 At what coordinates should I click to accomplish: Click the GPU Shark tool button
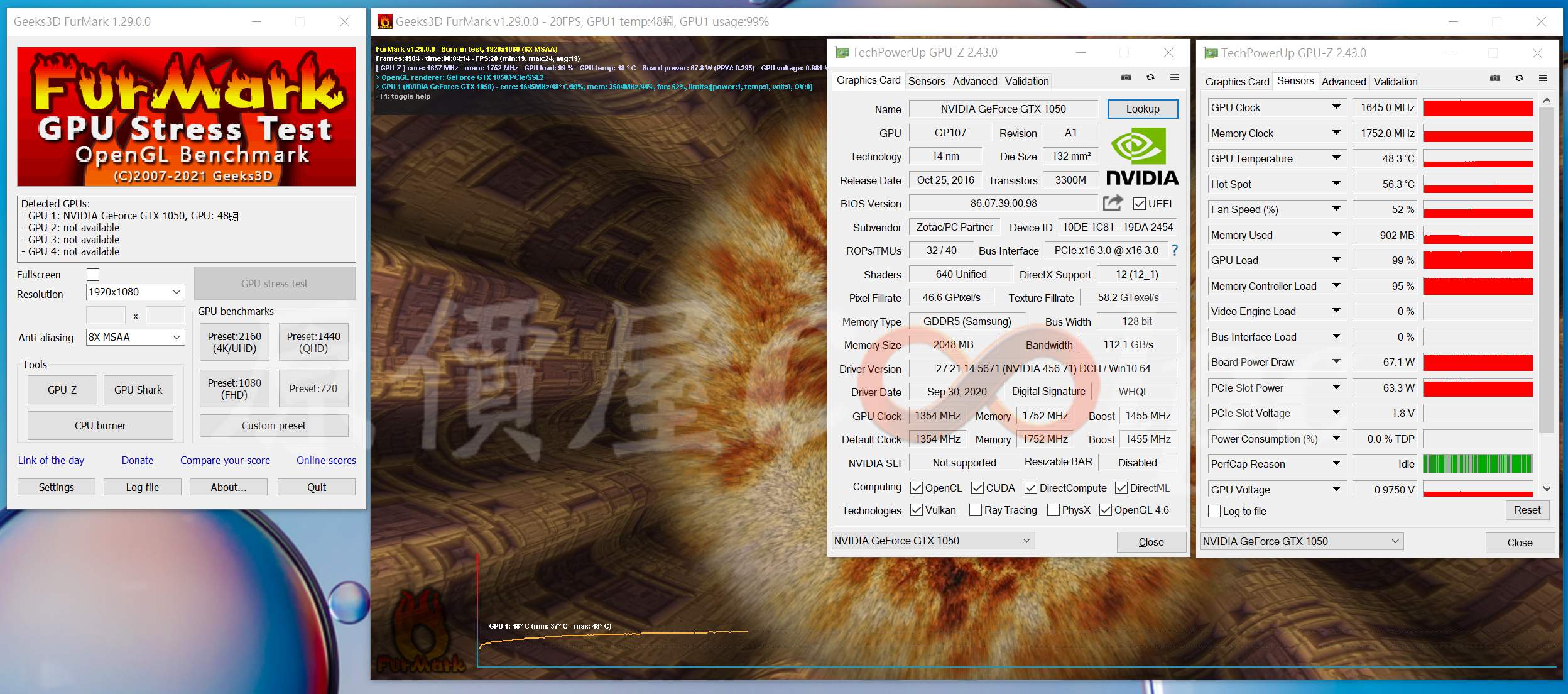[138, 390]
